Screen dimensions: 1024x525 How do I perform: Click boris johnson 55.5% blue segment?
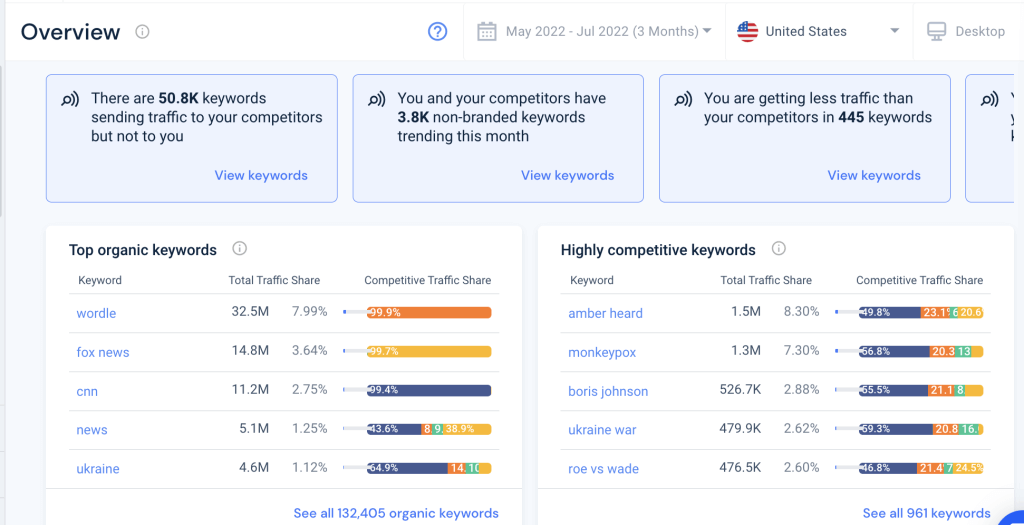pos(893,390)
